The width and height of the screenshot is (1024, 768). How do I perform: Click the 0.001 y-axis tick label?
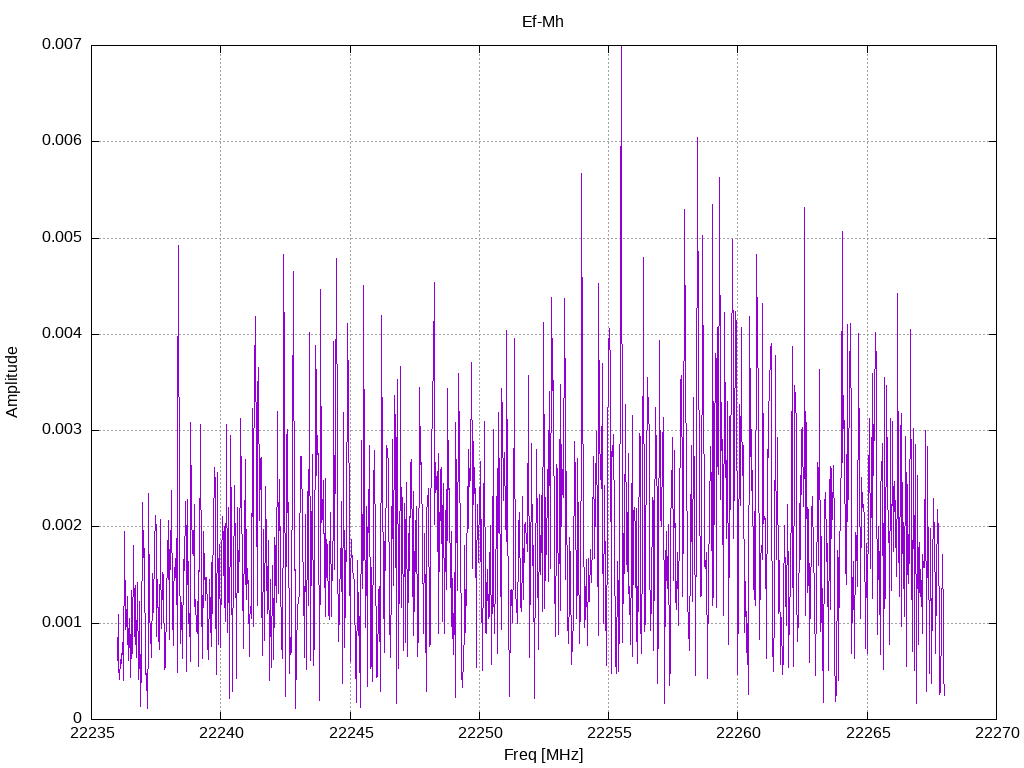point(62,622)
